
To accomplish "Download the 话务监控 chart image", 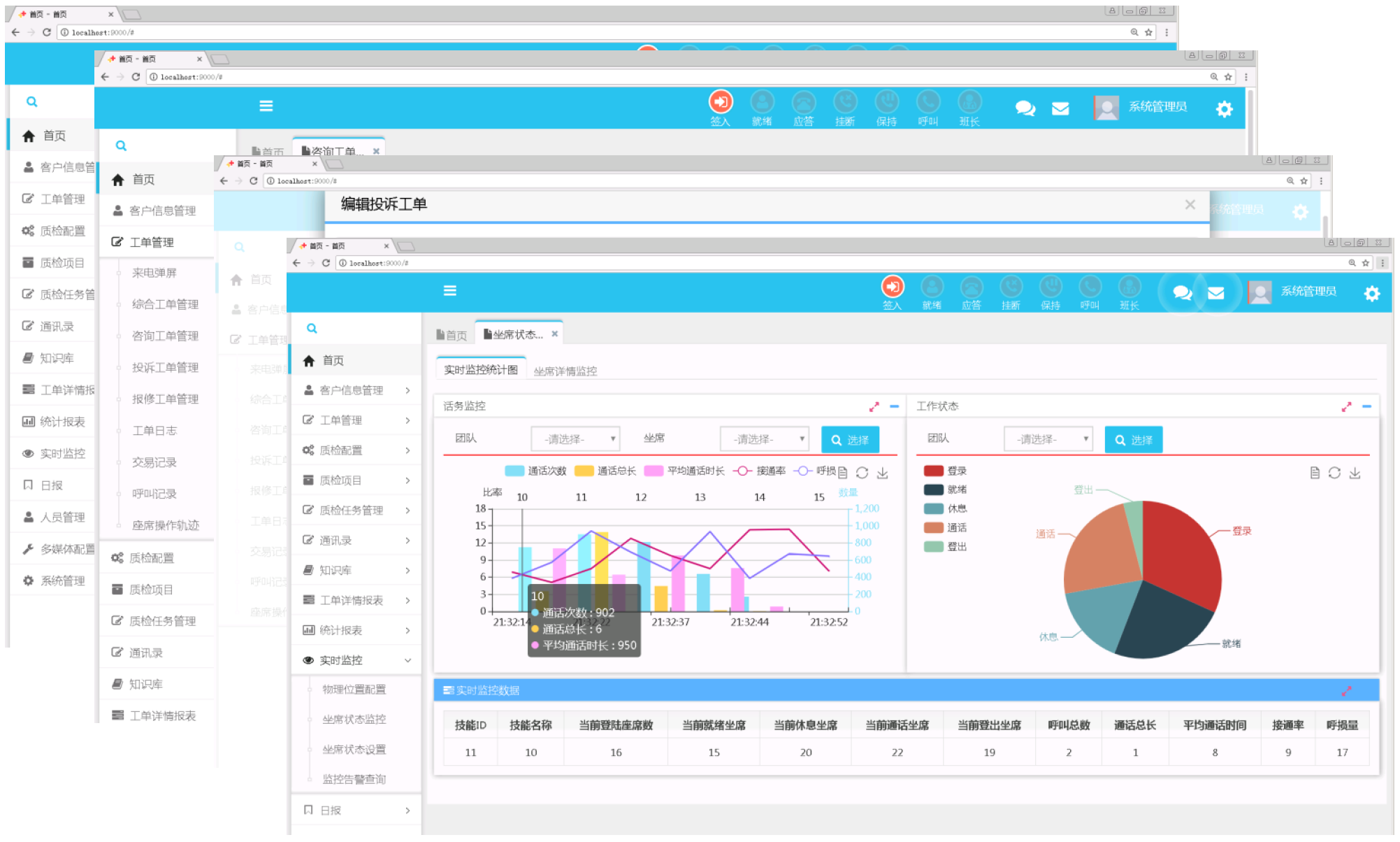I will click(883, 473).
